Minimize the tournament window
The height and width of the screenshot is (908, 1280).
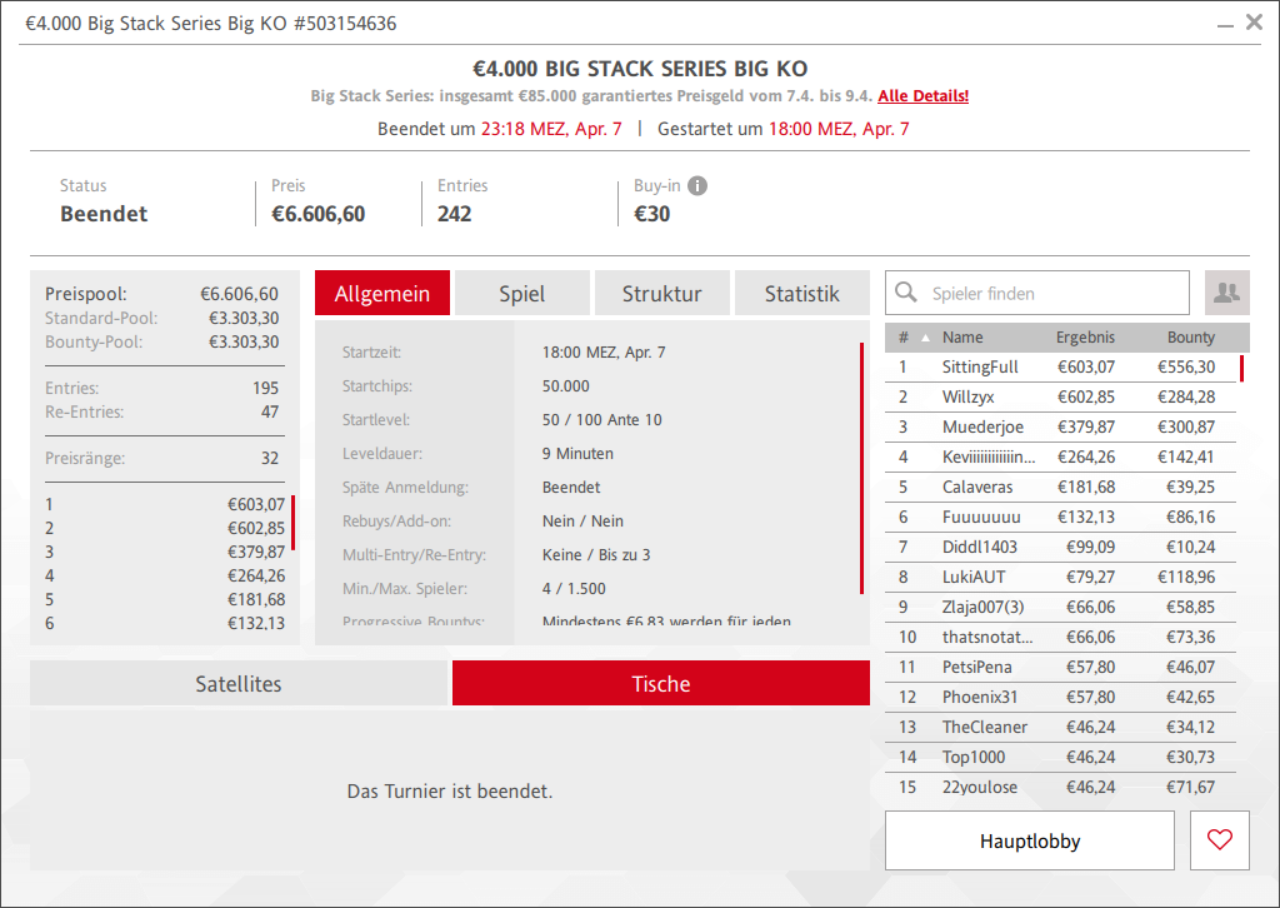(x=1225, y=25)
